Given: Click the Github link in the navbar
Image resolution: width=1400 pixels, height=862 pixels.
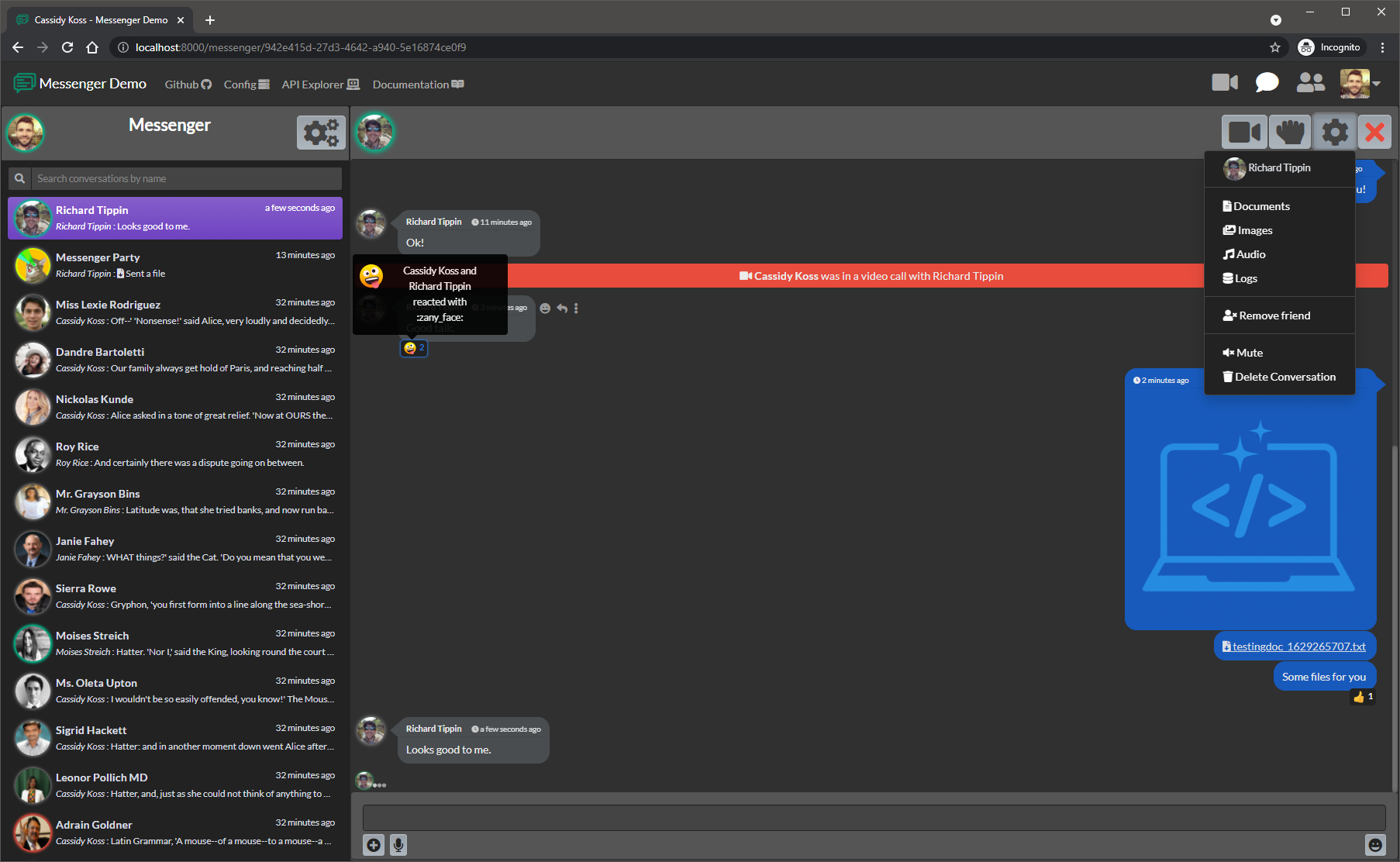Looking at the screenshot, I should [188, 84].
